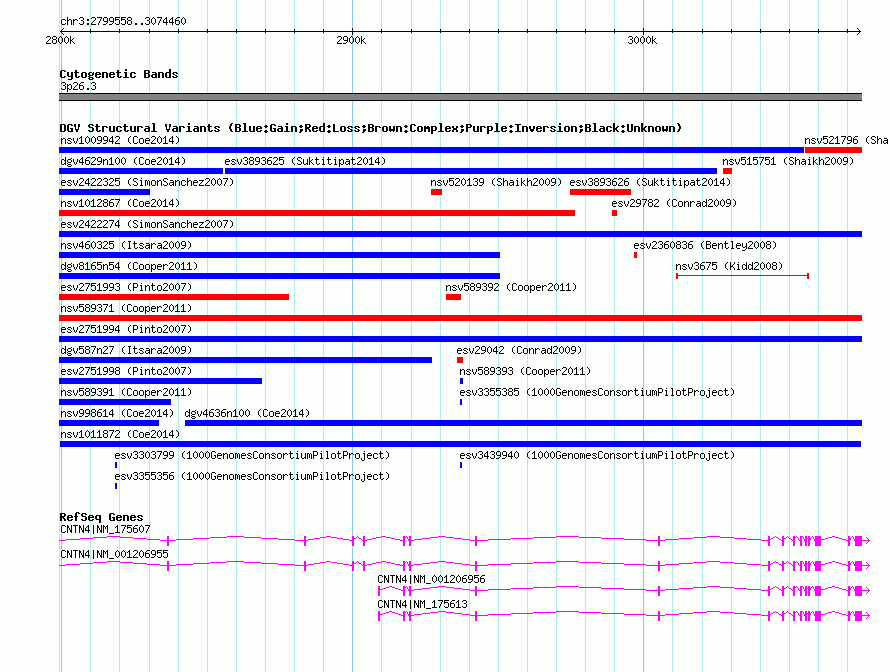Click the esv3893625 (Suktitipat2014) variant label
This screenshot has height=672, width=890.
305,161
